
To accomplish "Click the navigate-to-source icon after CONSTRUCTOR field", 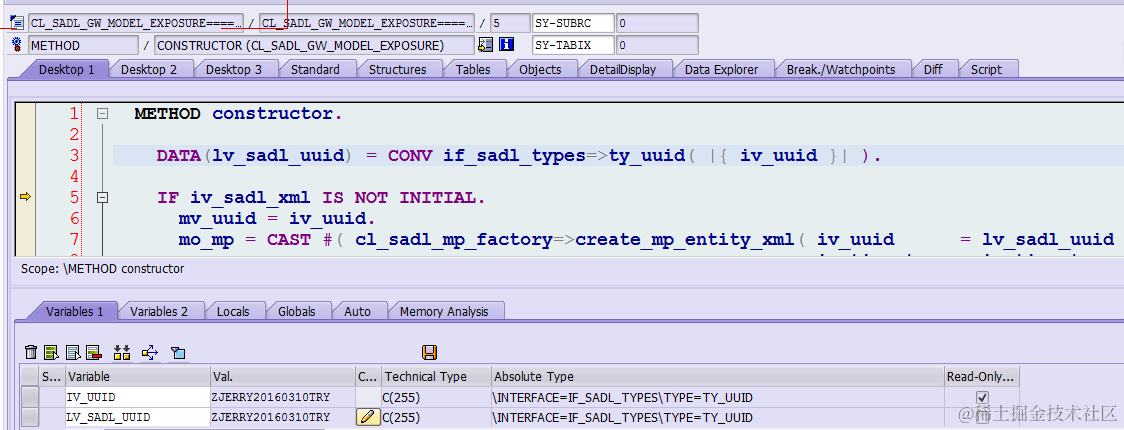I will (485, 45).
